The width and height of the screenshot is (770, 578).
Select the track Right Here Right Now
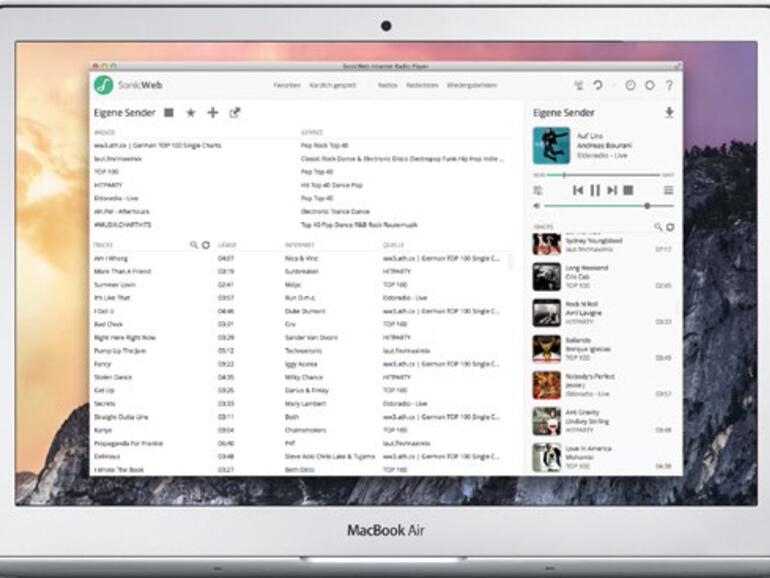tap(125, 337)
